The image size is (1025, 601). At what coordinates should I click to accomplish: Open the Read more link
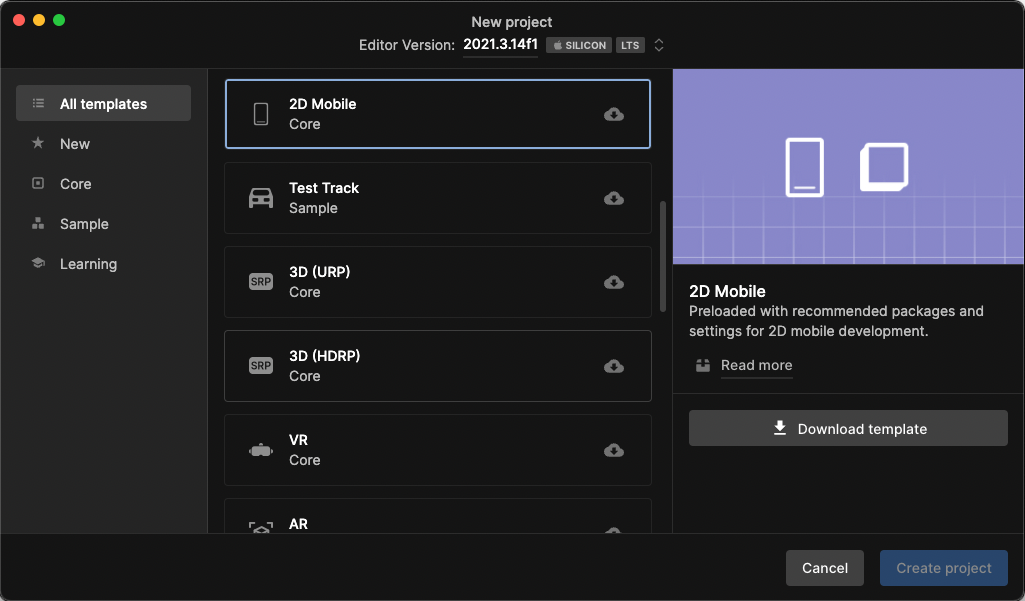[756, 365]
